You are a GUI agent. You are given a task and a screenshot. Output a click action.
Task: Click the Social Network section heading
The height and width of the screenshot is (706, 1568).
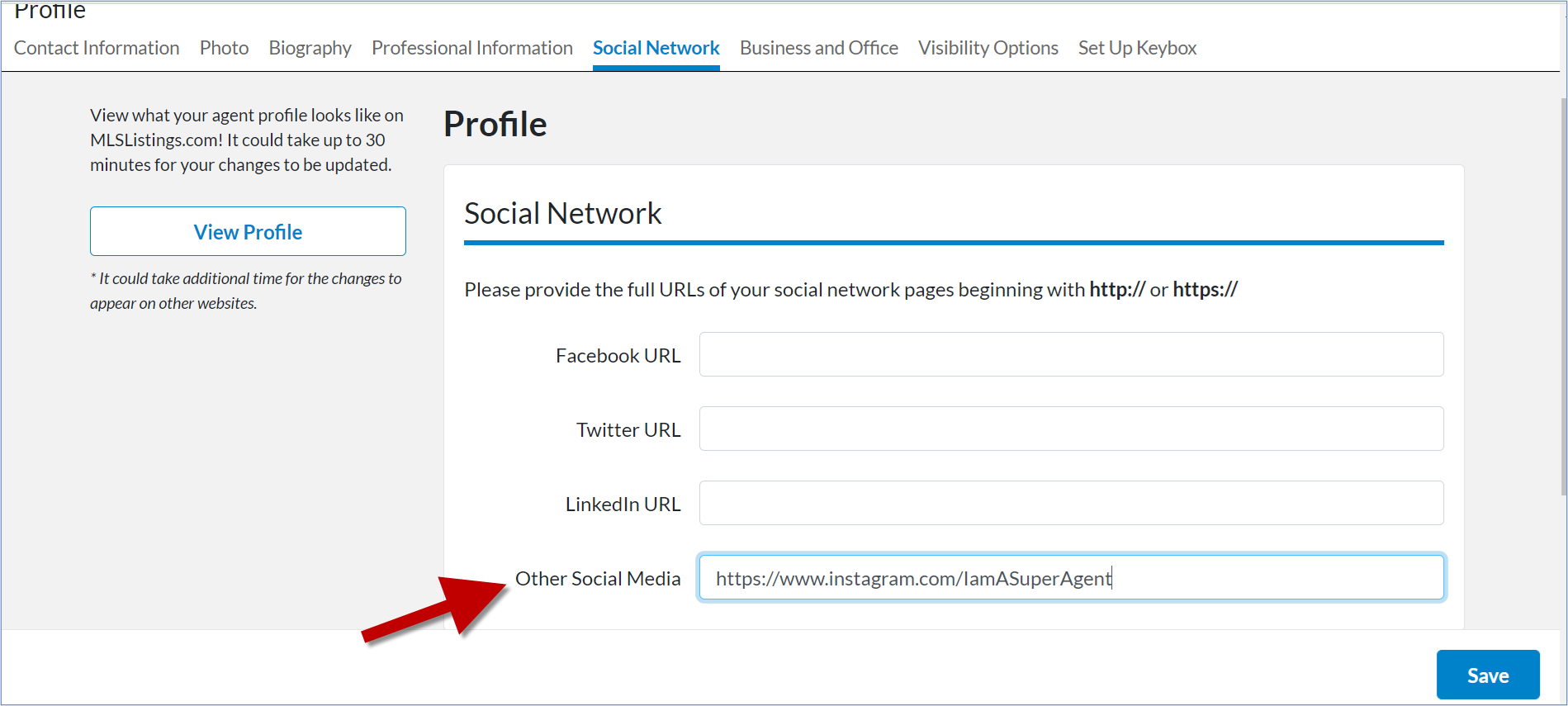[x=563, y=213]
